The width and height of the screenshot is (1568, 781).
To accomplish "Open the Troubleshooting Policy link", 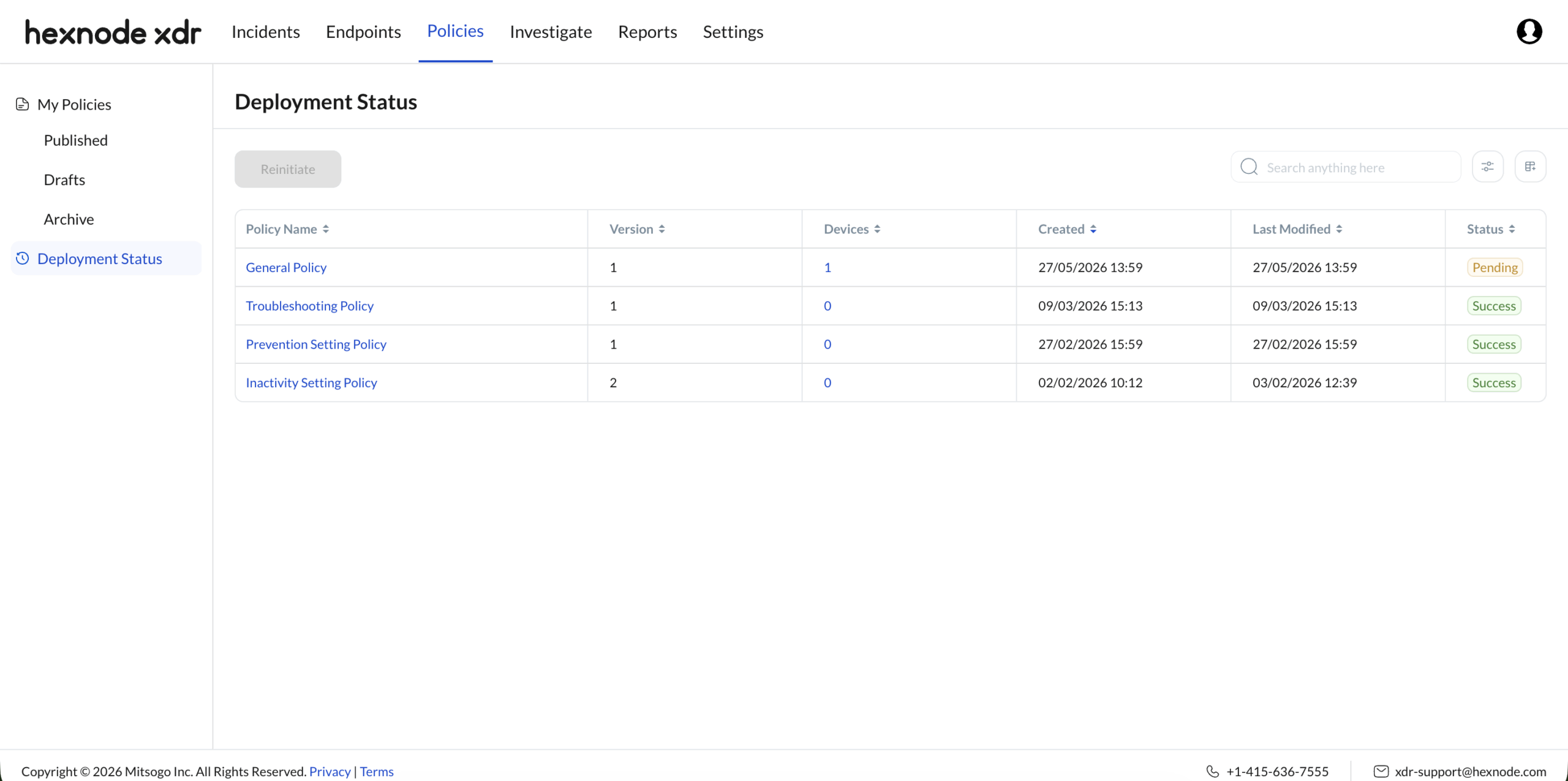I will [x=309, y=306].
